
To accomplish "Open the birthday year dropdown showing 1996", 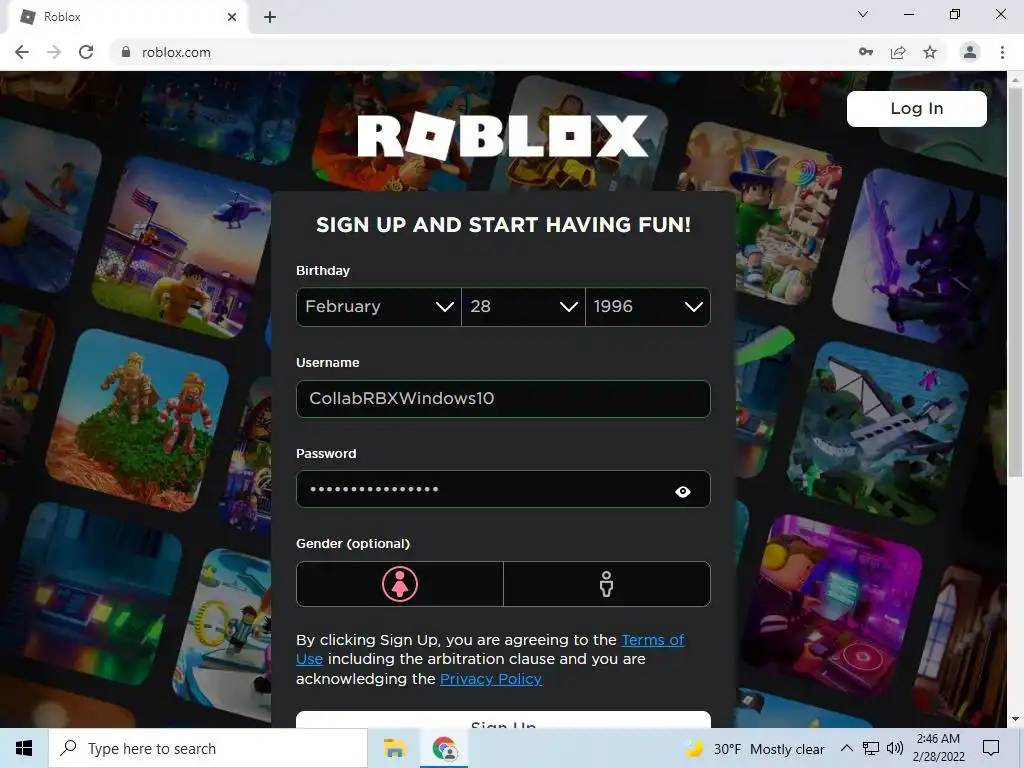I will point(648,306).
